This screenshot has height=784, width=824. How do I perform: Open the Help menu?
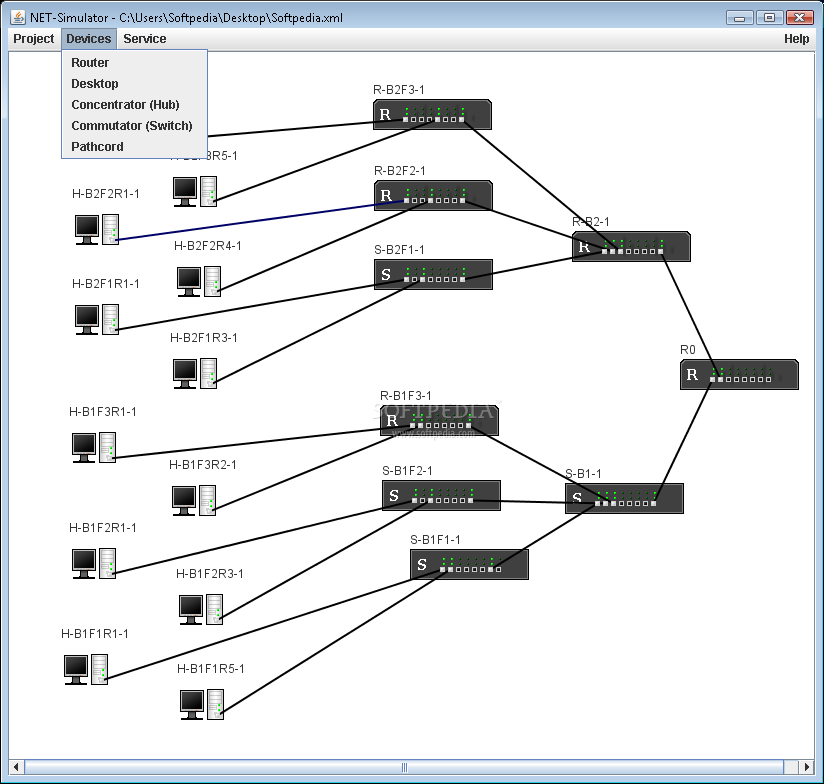(x=796, y=39)
